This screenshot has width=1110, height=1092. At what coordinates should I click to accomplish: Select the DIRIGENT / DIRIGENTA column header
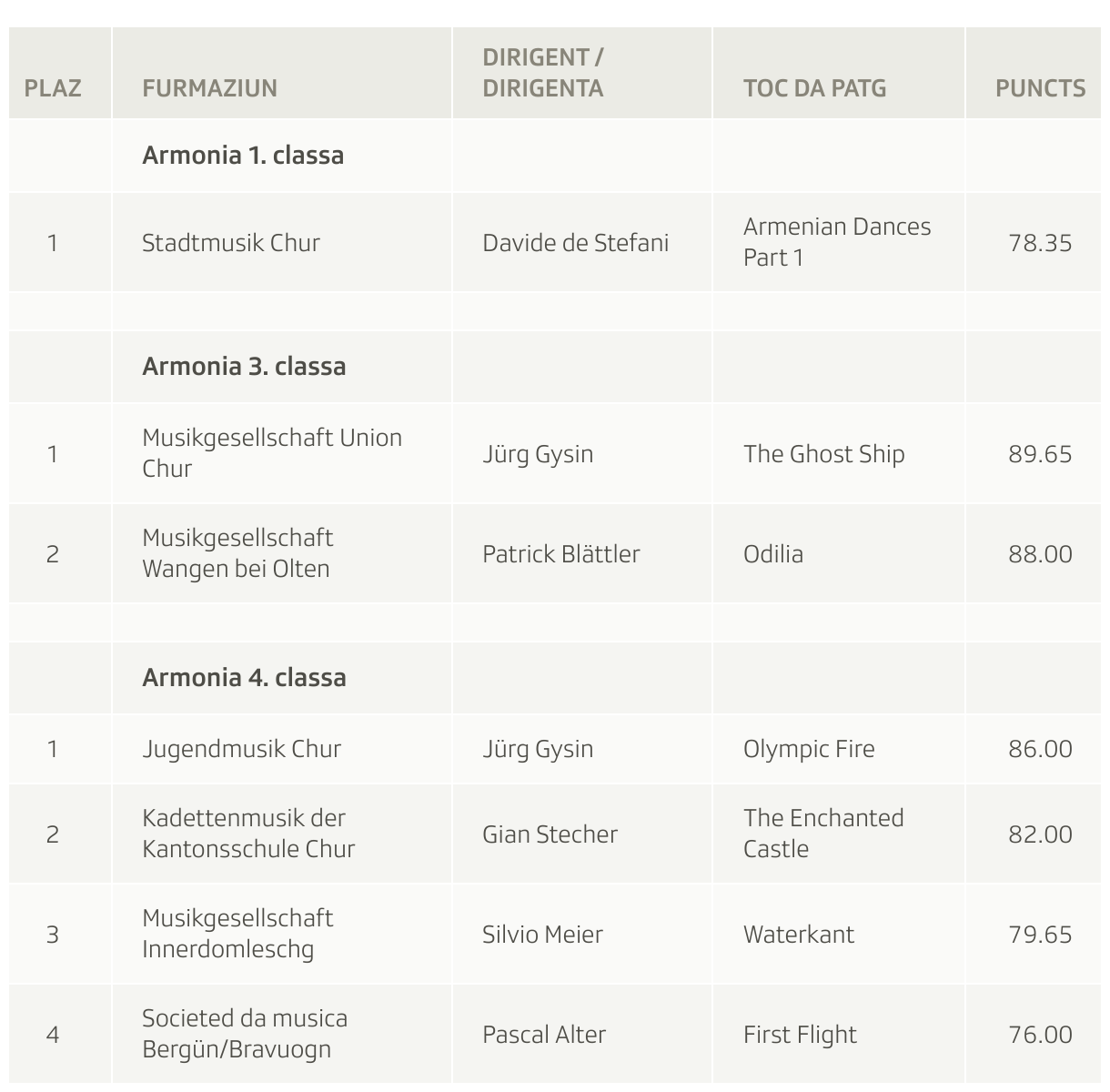(x=543, y=73)
